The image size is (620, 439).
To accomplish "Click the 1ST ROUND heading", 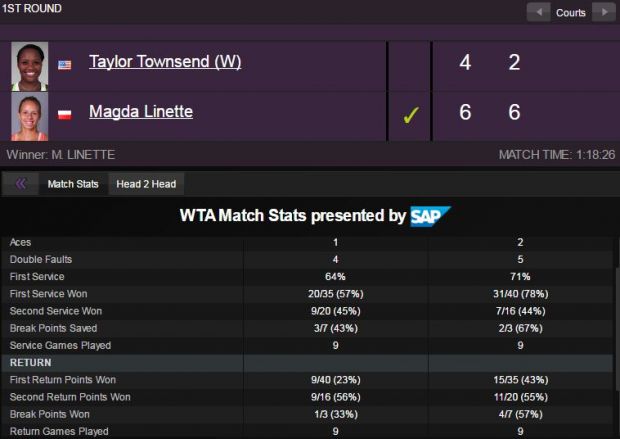I will point(32,8).
